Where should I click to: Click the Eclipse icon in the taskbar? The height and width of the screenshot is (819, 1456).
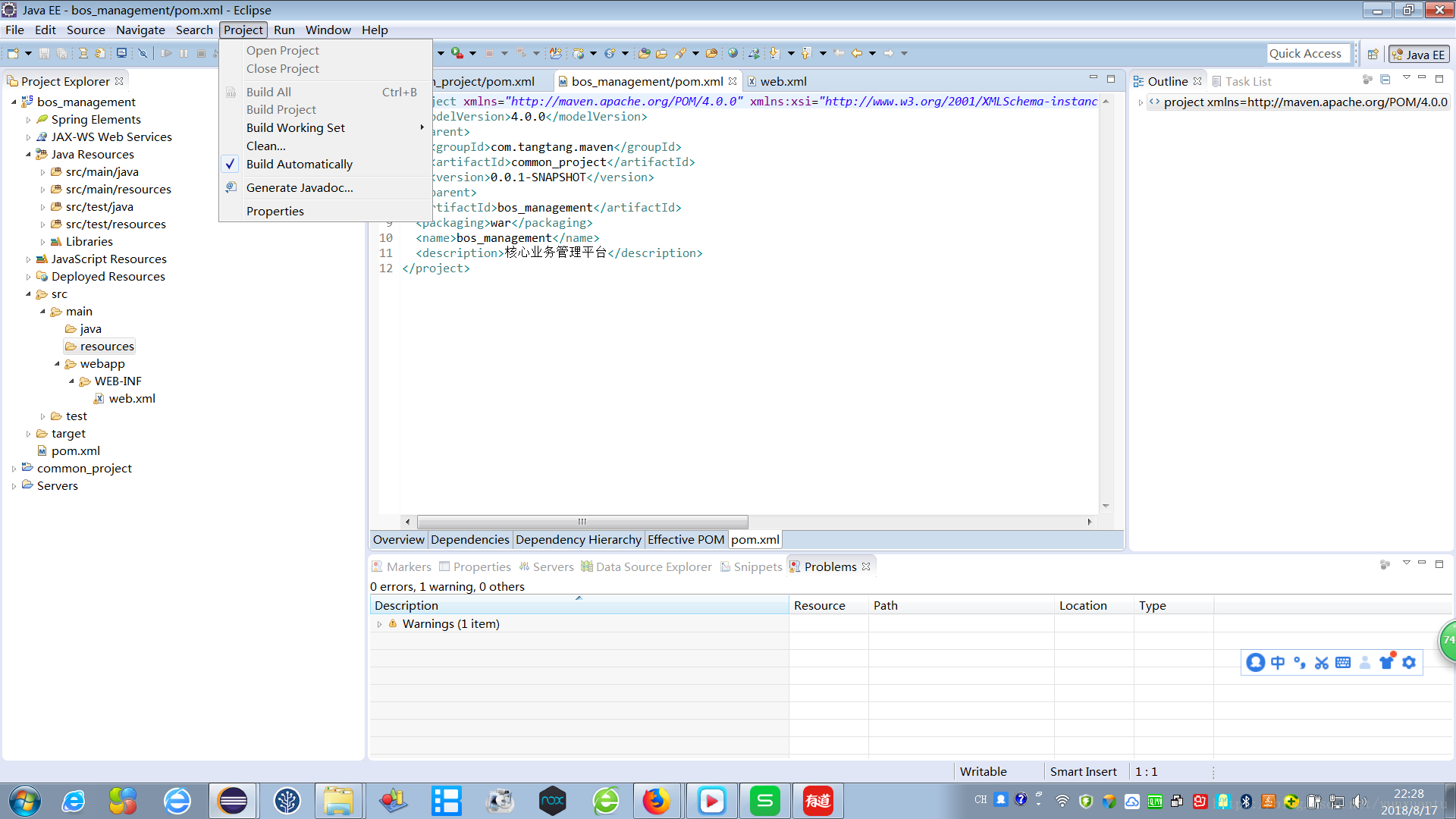(x=232, y=801)
